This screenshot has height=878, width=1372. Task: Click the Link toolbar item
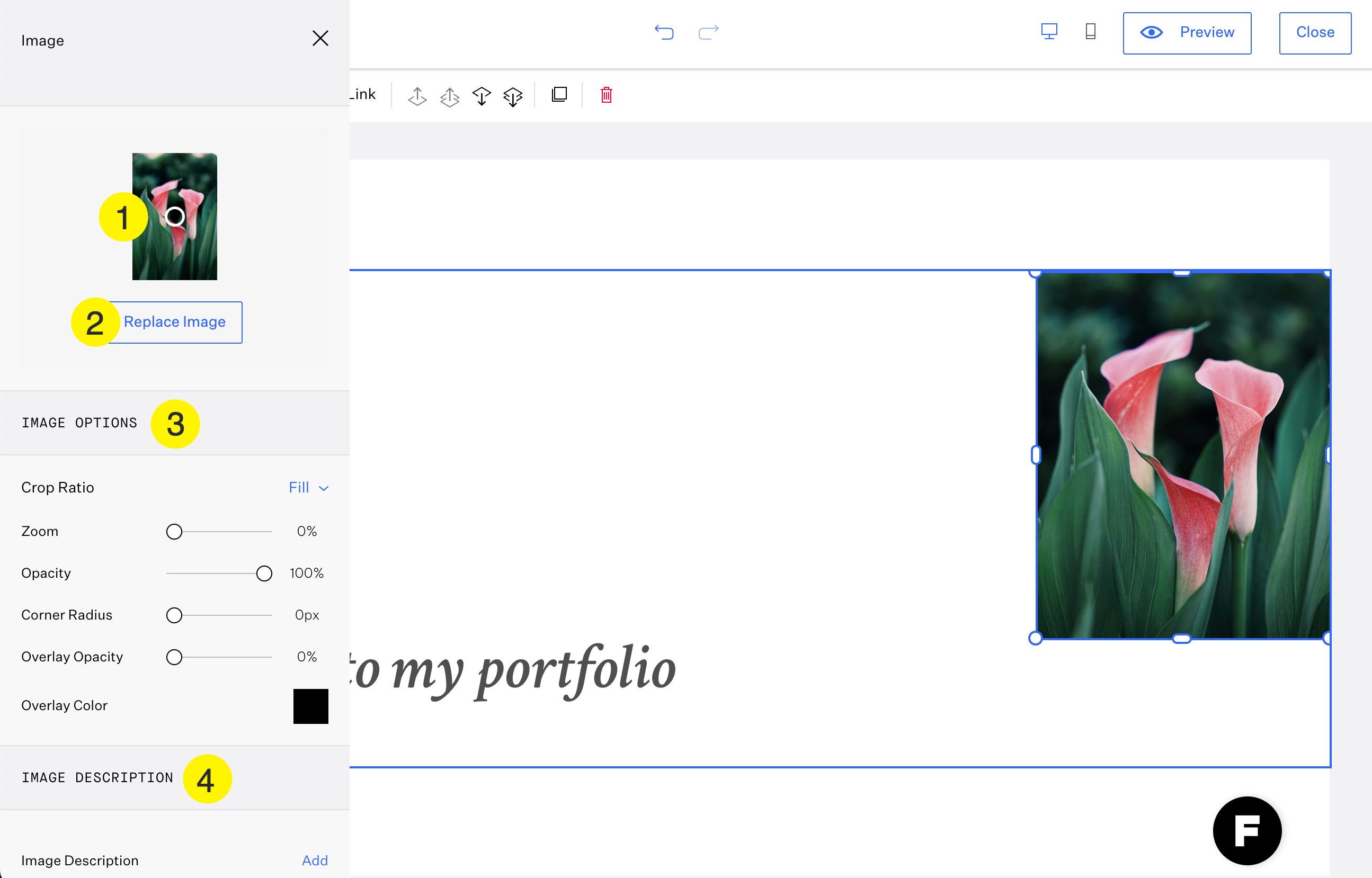(363, 95)
